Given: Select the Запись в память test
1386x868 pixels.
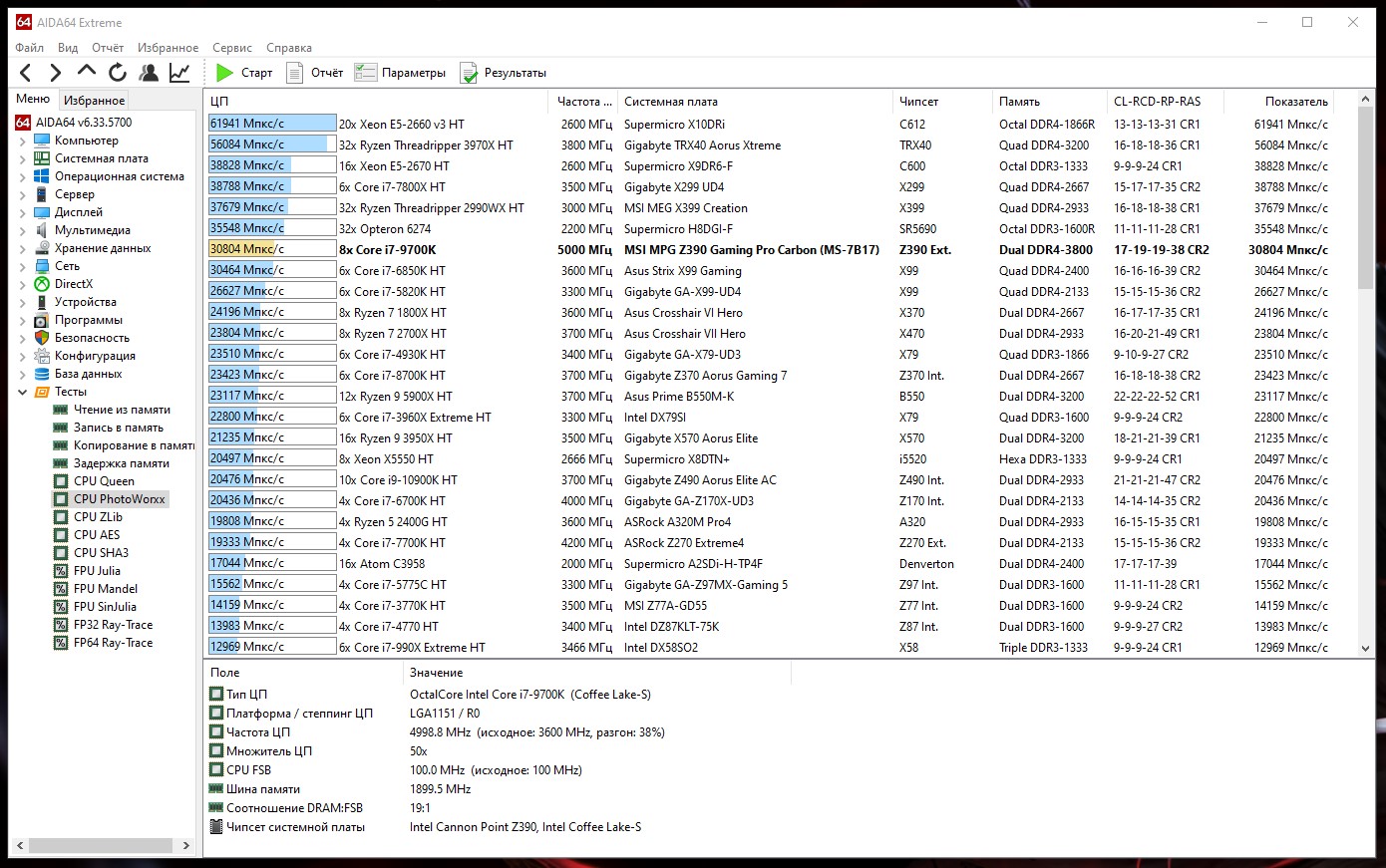Looking at the screenshot, I should 119,428.
